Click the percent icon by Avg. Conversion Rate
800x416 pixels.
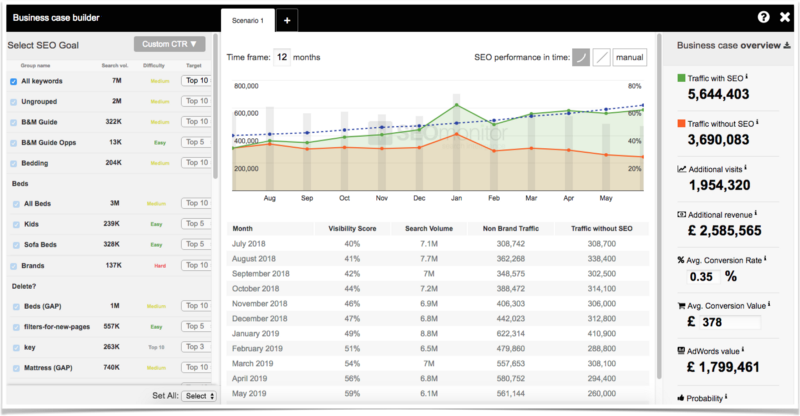tap(681, 260)
